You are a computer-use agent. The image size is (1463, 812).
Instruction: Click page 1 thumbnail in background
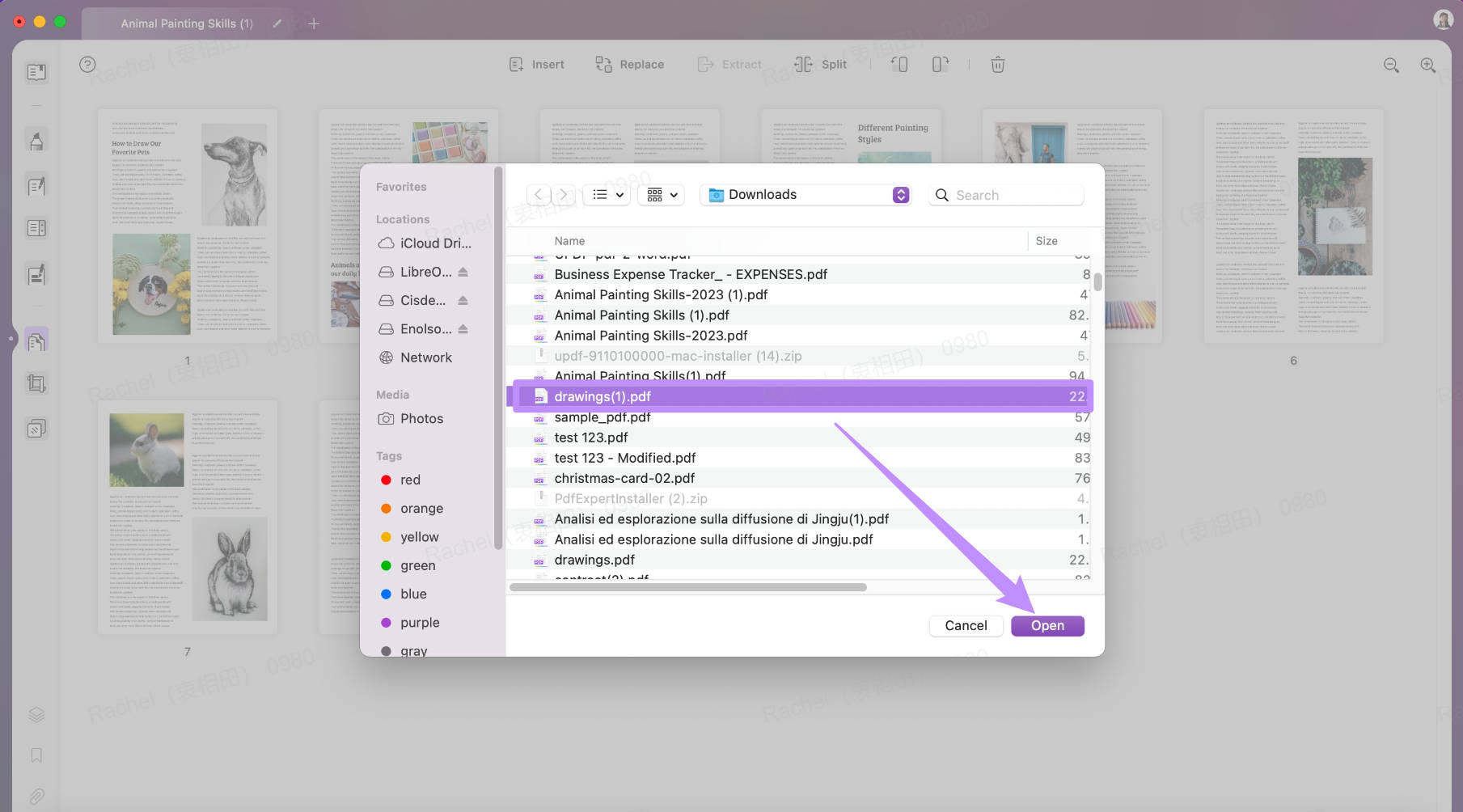pyautogui.click(x=188, y=226)
